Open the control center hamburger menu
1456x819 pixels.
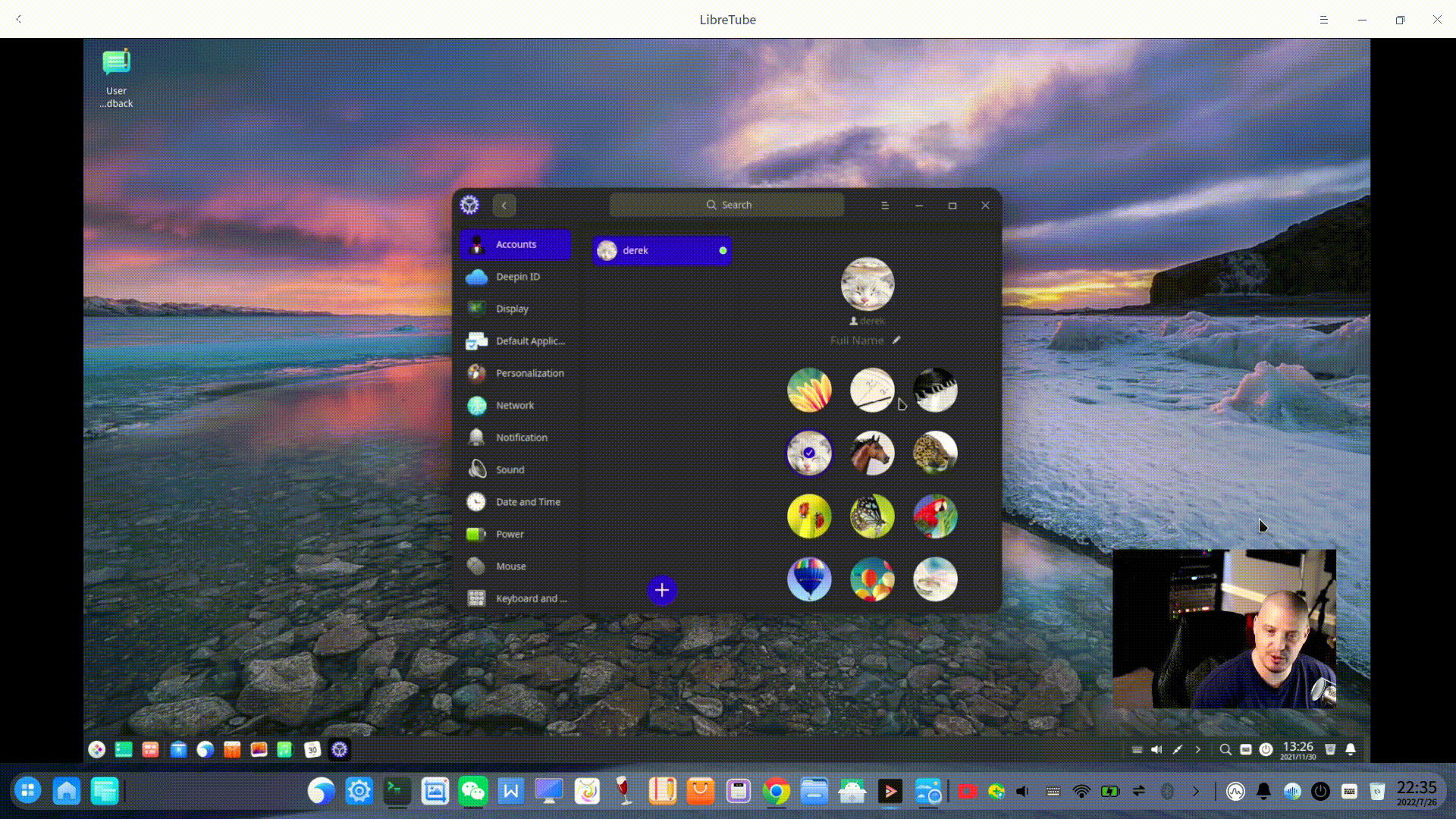885,205
